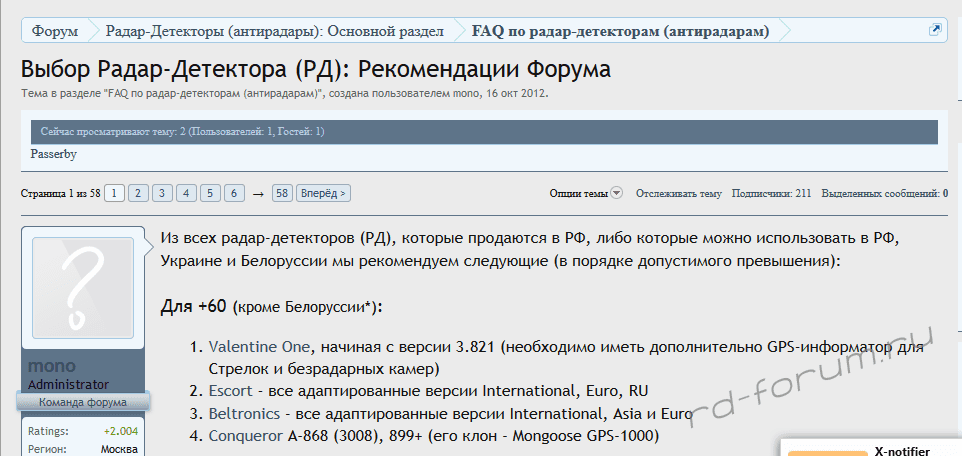
Task: Open Выделенных сообщений: 0 link
Action: tap(885, 193)
